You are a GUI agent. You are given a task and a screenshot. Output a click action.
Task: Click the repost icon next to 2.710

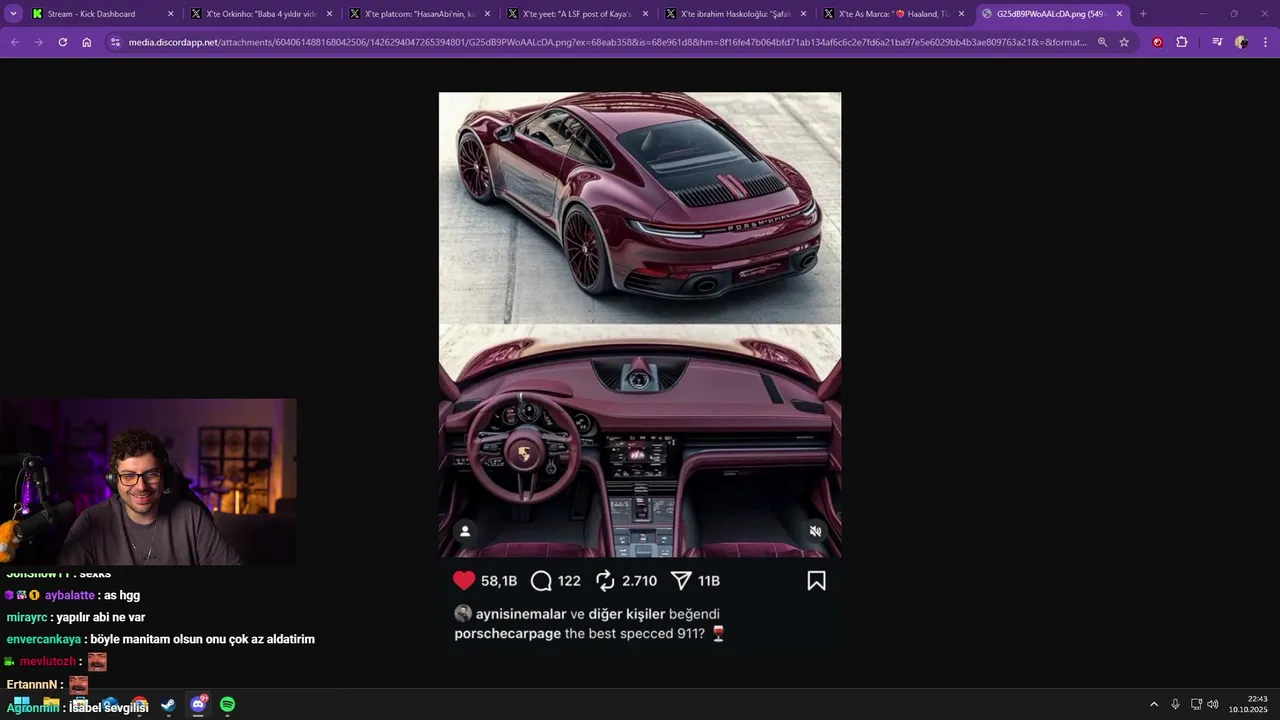[605, 580]
